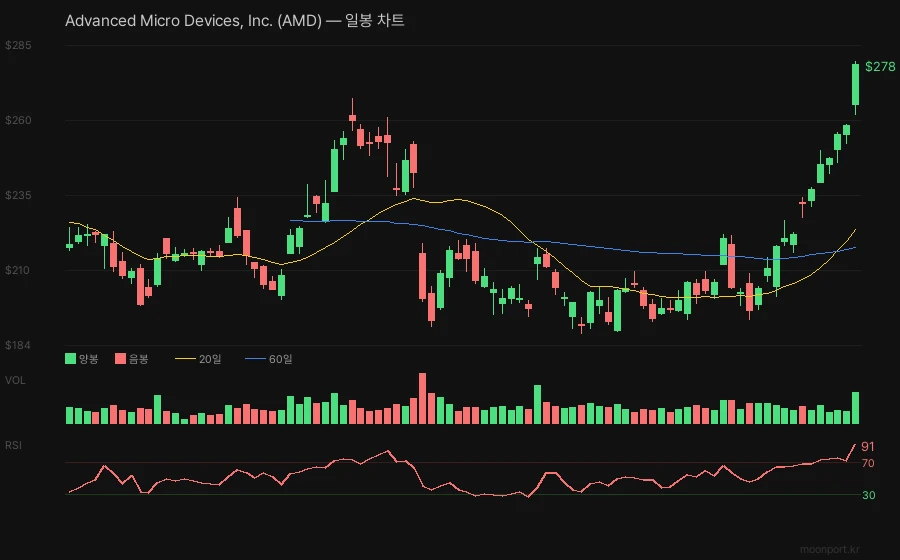
Task: Click the RSI panel label
Action: pyautogui.click(x=13, y=445)
